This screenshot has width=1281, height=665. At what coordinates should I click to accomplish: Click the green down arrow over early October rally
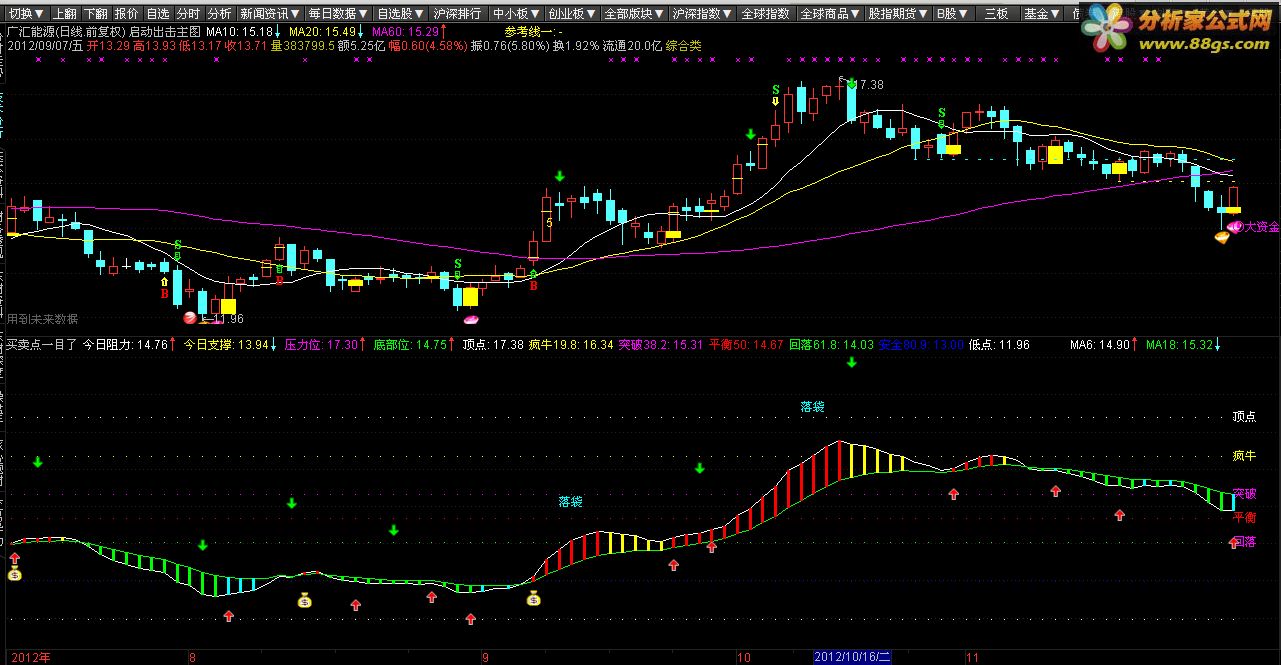[750, 134]
